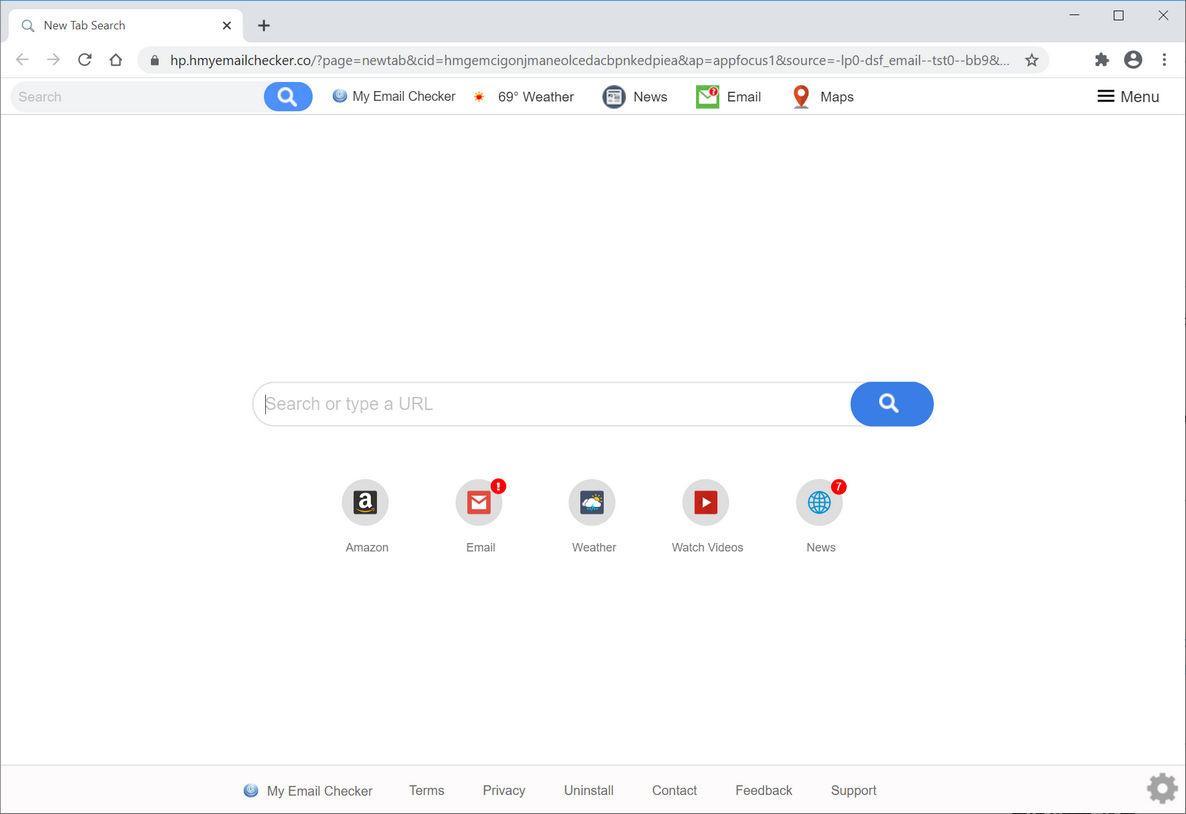This screenshot has height=814, width=1186.
Task: Click the lock icon in address bar
Action: point(154,61)
